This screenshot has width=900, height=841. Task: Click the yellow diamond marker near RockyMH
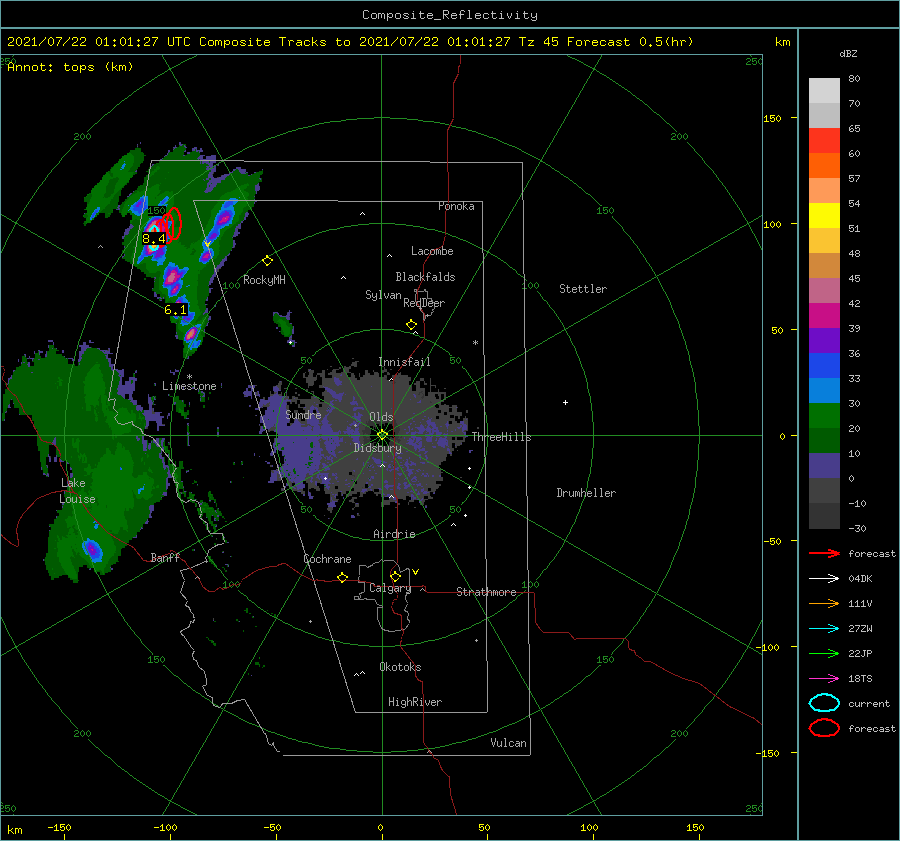267,261
